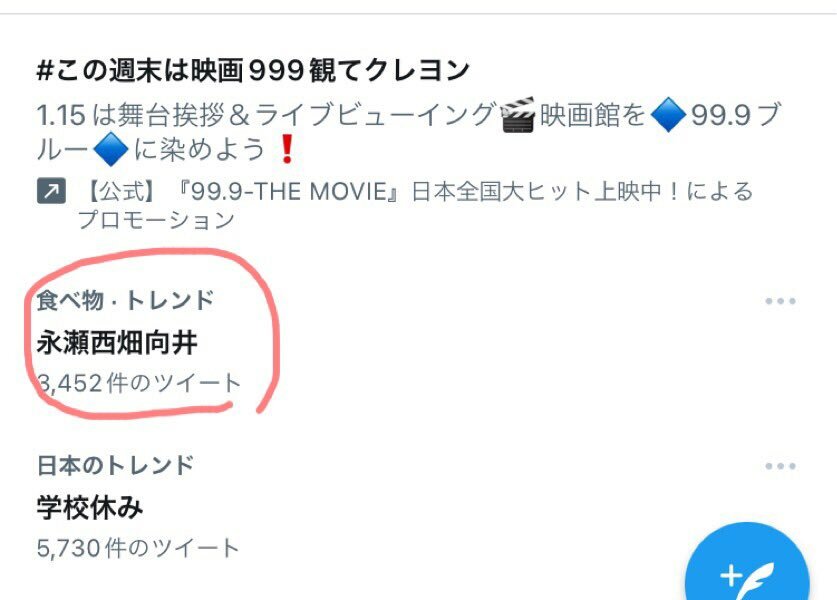Viewport: 837px width, 600px height.
Task: Open more options for 学校休み trend
Action: pyautogui.click(x=780, y=466)
